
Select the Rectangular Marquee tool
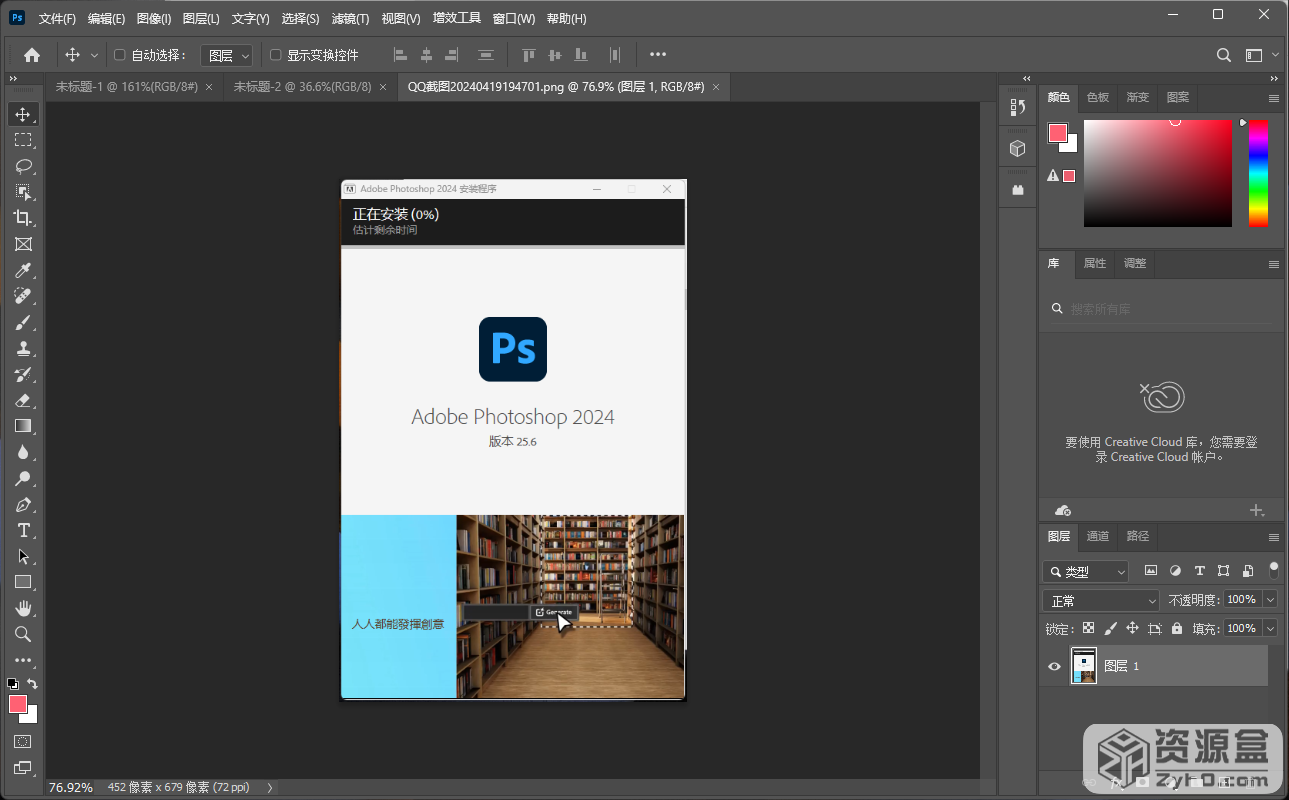[23, 140]
